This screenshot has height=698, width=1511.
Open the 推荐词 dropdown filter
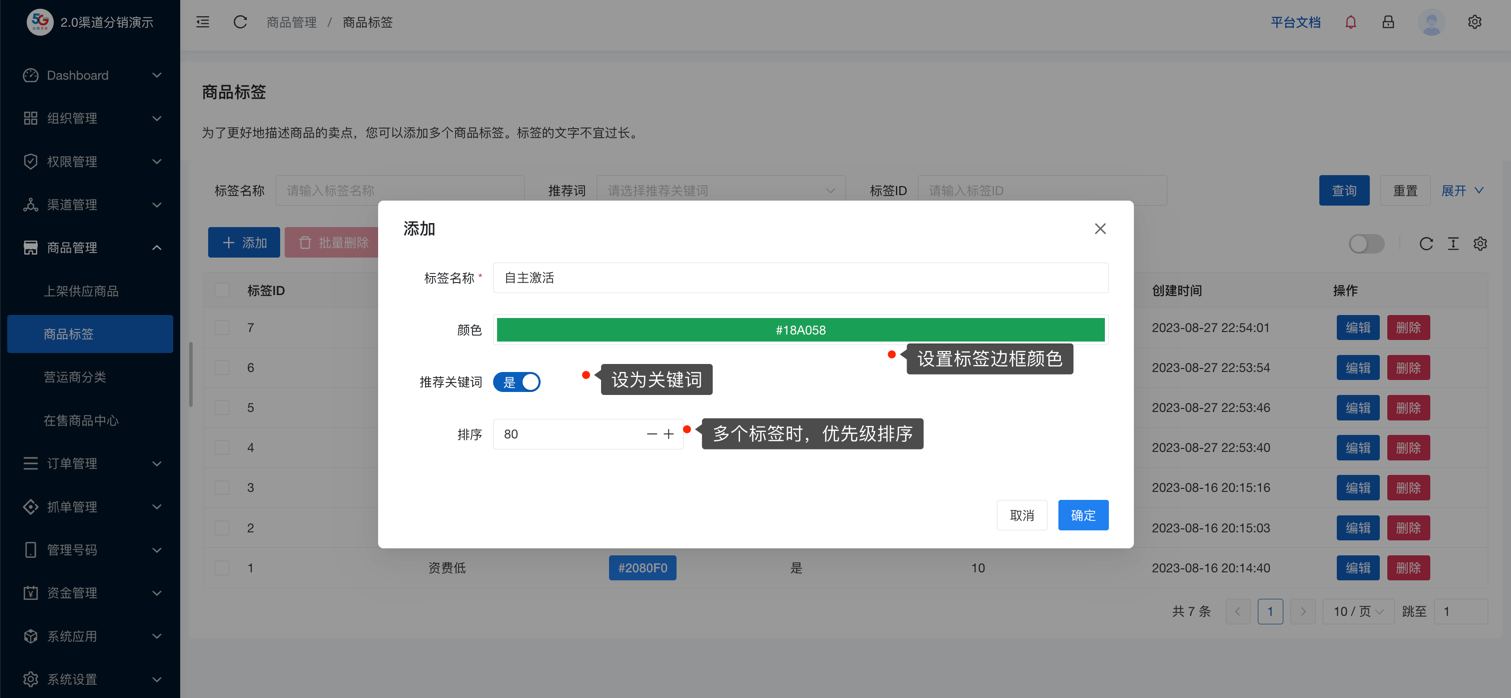point(720,191)
